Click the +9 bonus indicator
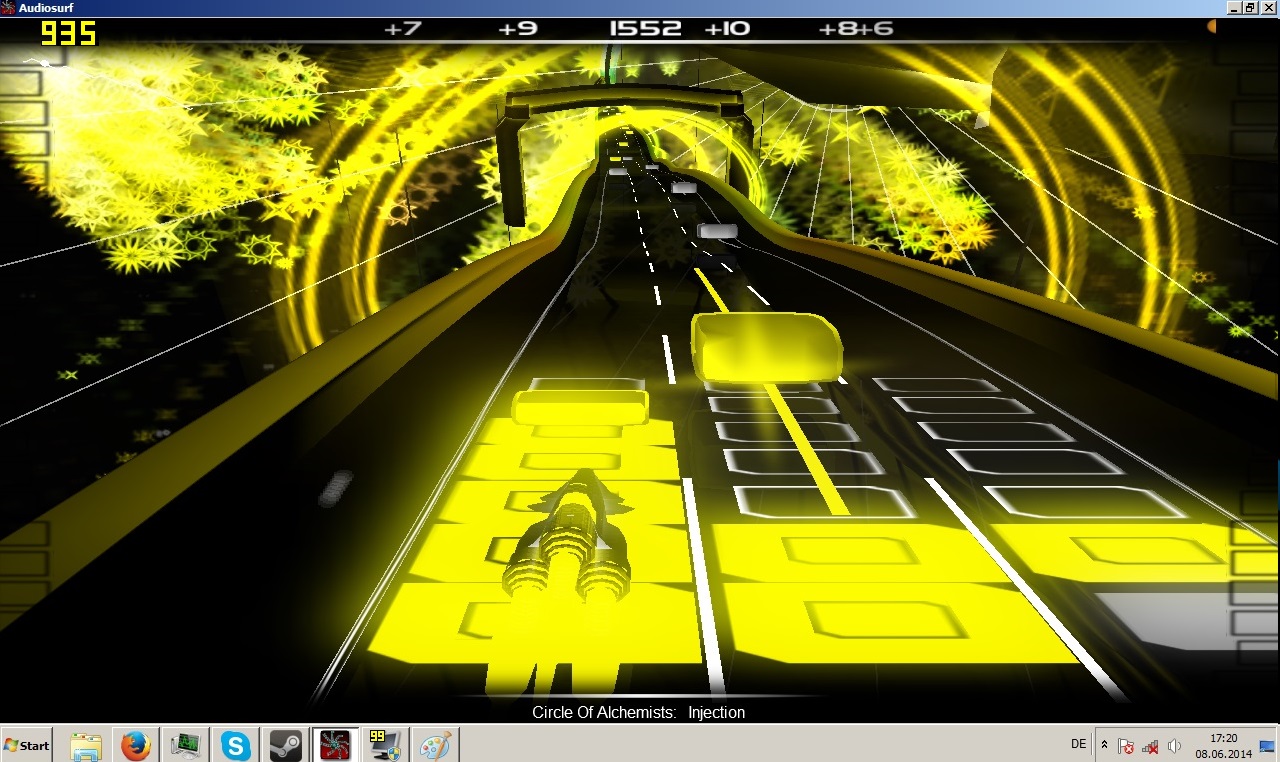Screen dimensions: 1280x762 pyautogui.click(x=518, y=29)
